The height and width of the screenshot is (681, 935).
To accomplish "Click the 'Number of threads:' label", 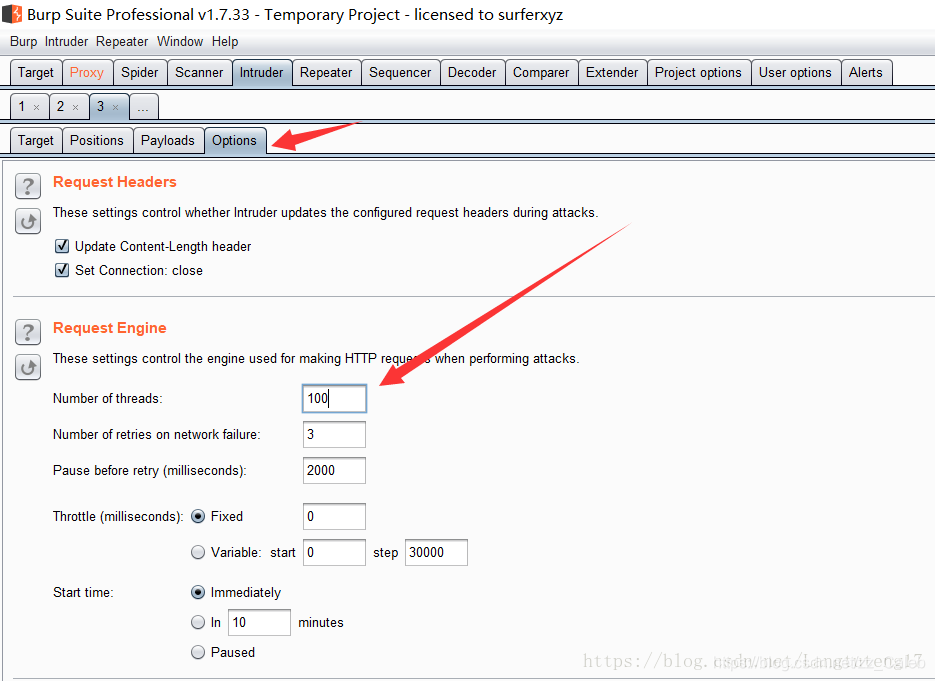I will pos(107,398).
